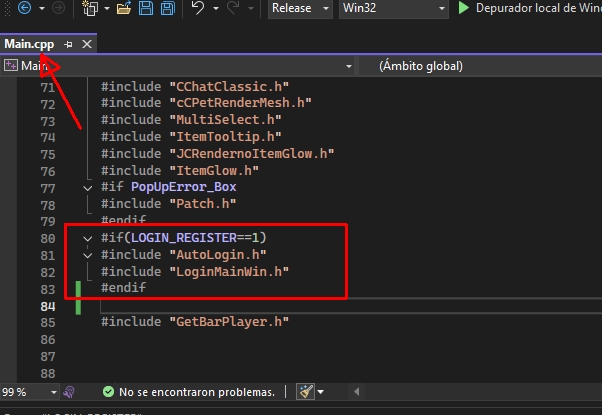Click the MultiSelect.h include line
602x415 pixels.
tap(191, 120)
